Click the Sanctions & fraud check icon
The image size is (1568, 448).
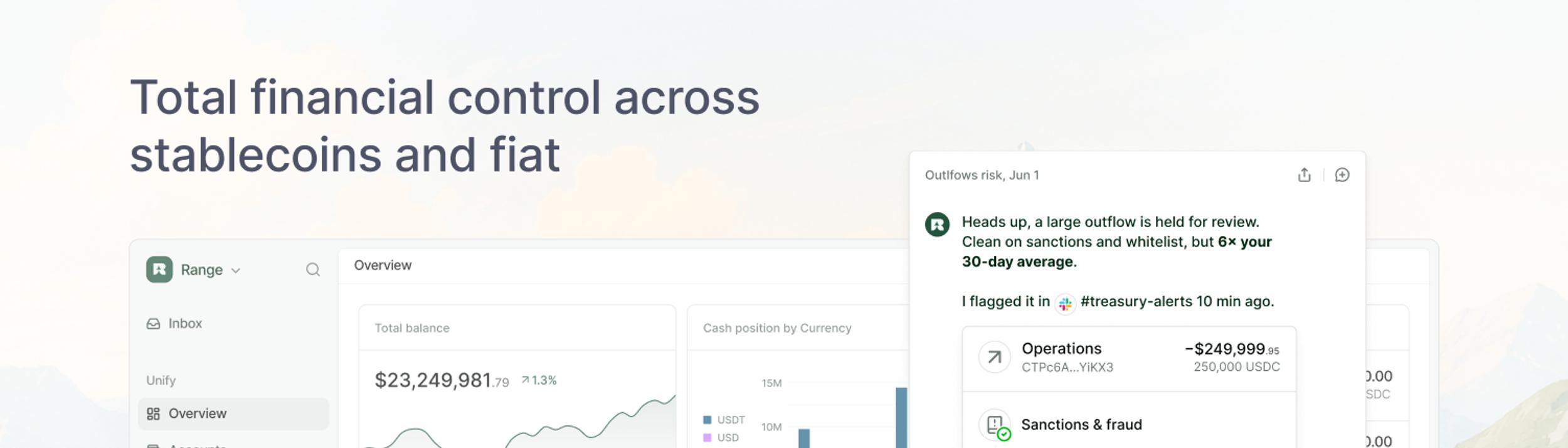pyautogui.click(x=995, y=425)
